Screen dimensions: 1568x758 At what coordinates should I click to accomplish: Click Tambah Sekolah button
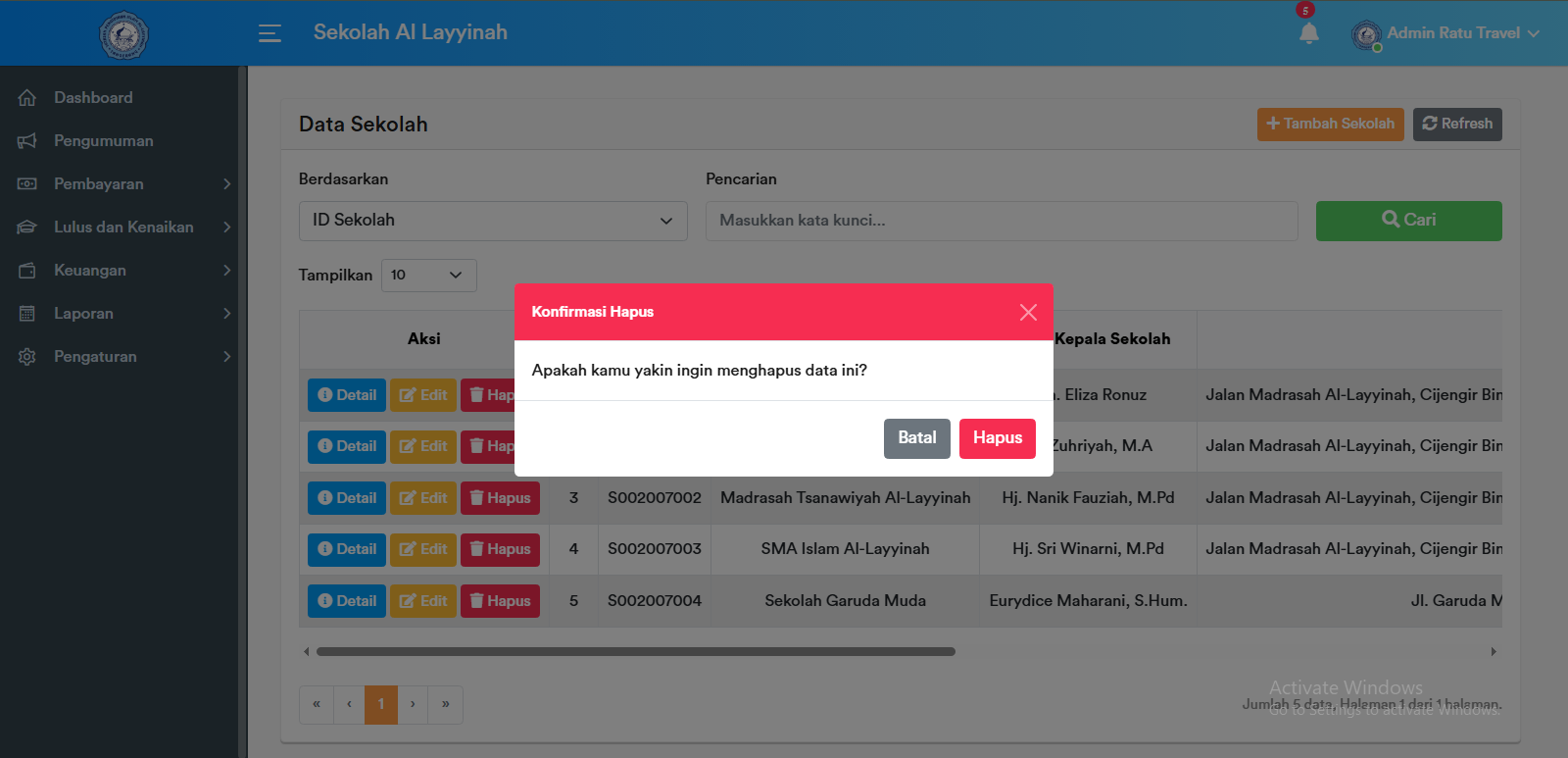click(1330, 125)
